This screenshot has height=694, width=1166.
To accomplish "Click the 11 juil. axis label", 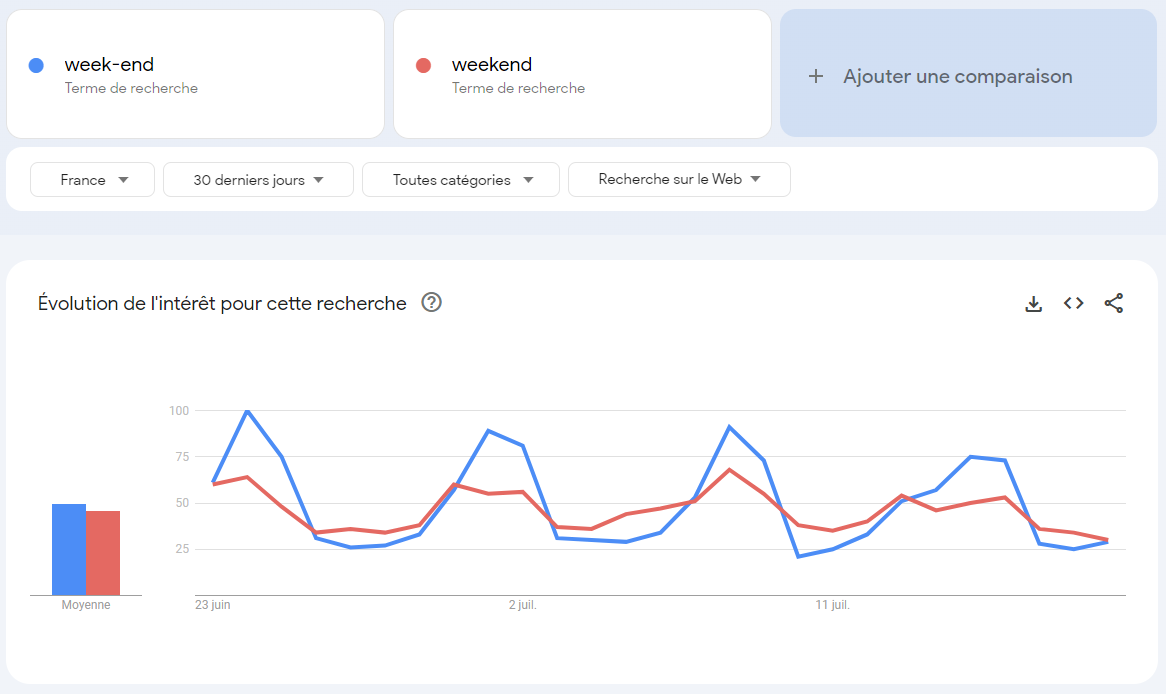I will [x=832, y=605].
